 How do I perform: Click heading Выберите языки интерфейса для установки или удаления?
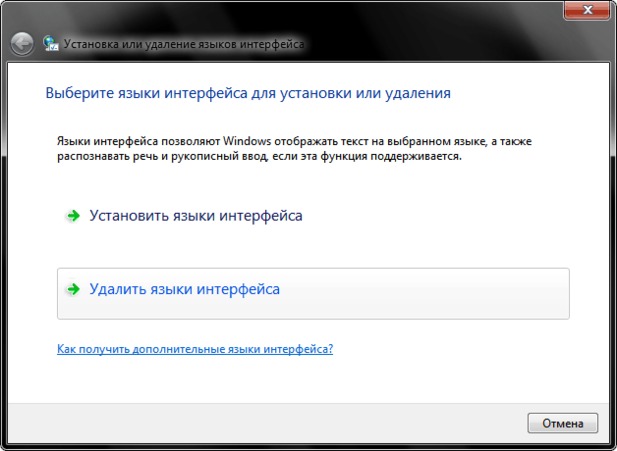click(x=248, y=93)
